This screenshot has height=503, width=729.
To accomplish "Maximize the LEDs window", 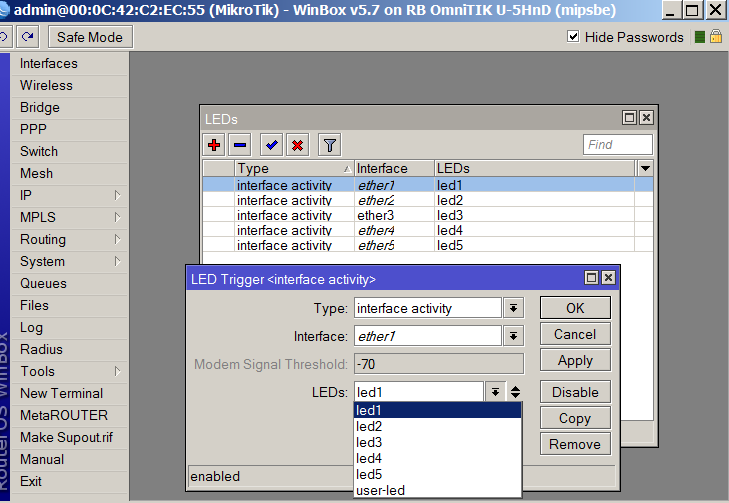I will (x=630, y=118).
